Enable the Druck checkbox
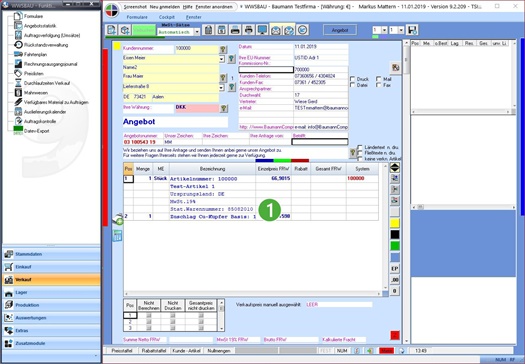The height and width of the screenshot is (364, 525). coord(352,79)
